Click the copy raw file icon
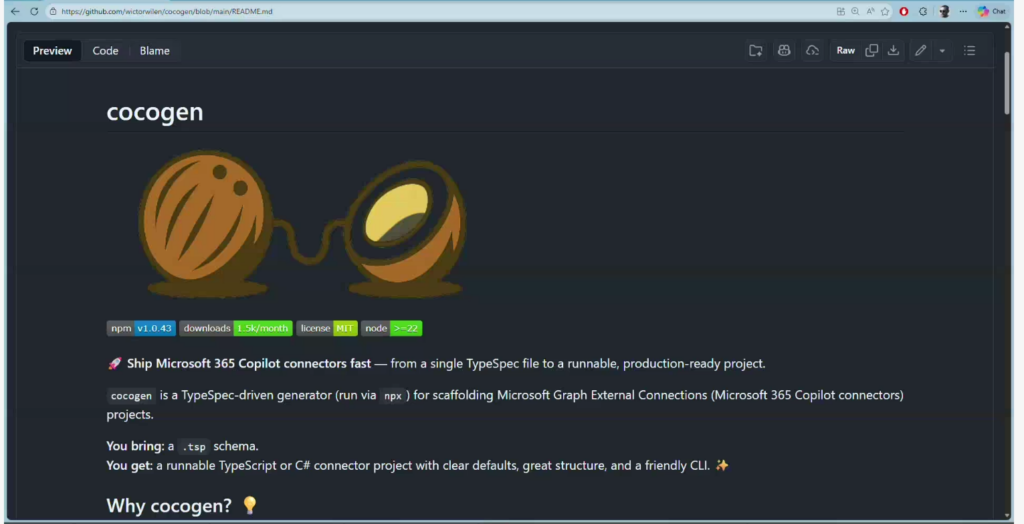The height and width of the screenshot is (524, 1024). pos(872,51)
